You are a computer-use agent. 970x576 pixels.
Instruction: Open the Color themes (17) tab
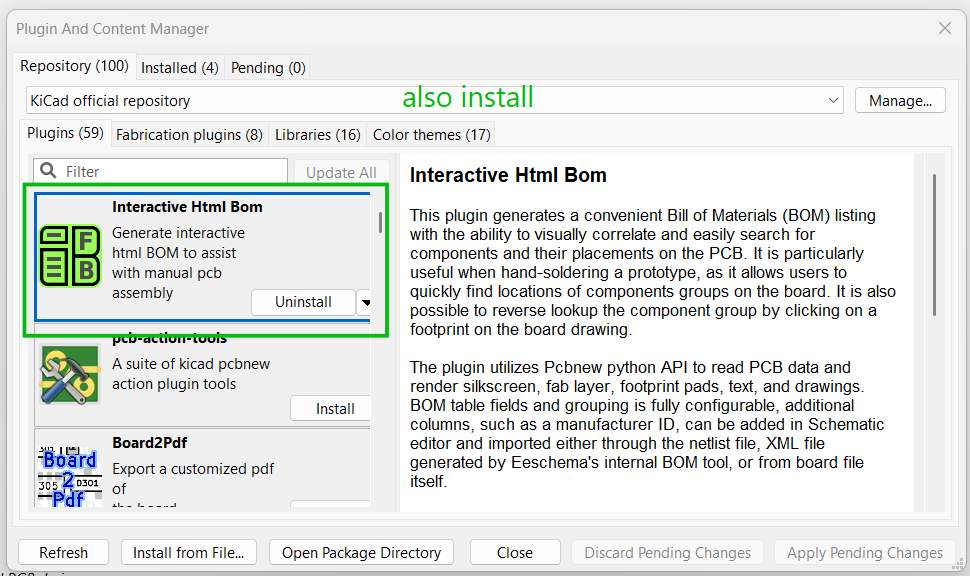click(431, 134)
